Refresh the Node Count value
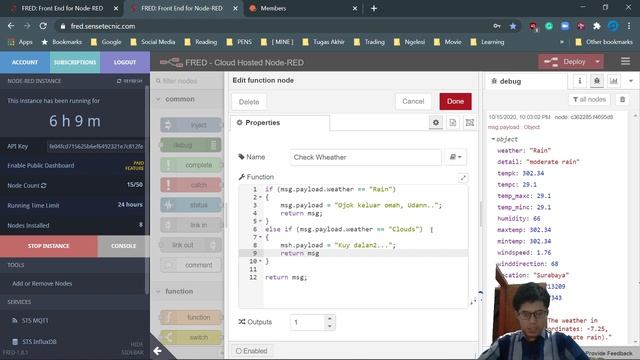 pyautogui.click(x=43, y=185)
